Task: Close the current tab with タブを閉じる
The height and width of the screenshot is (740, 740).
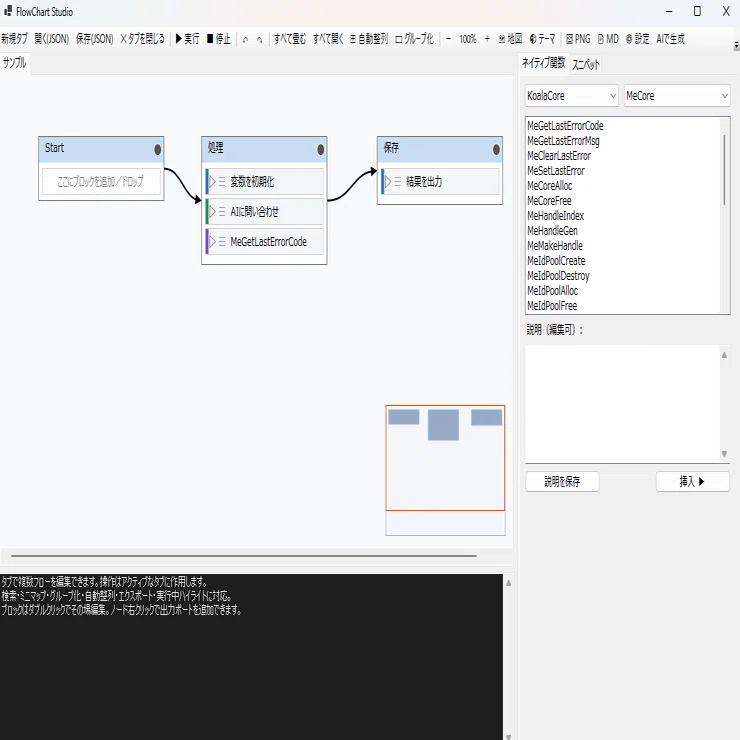Action: [142, 39]
